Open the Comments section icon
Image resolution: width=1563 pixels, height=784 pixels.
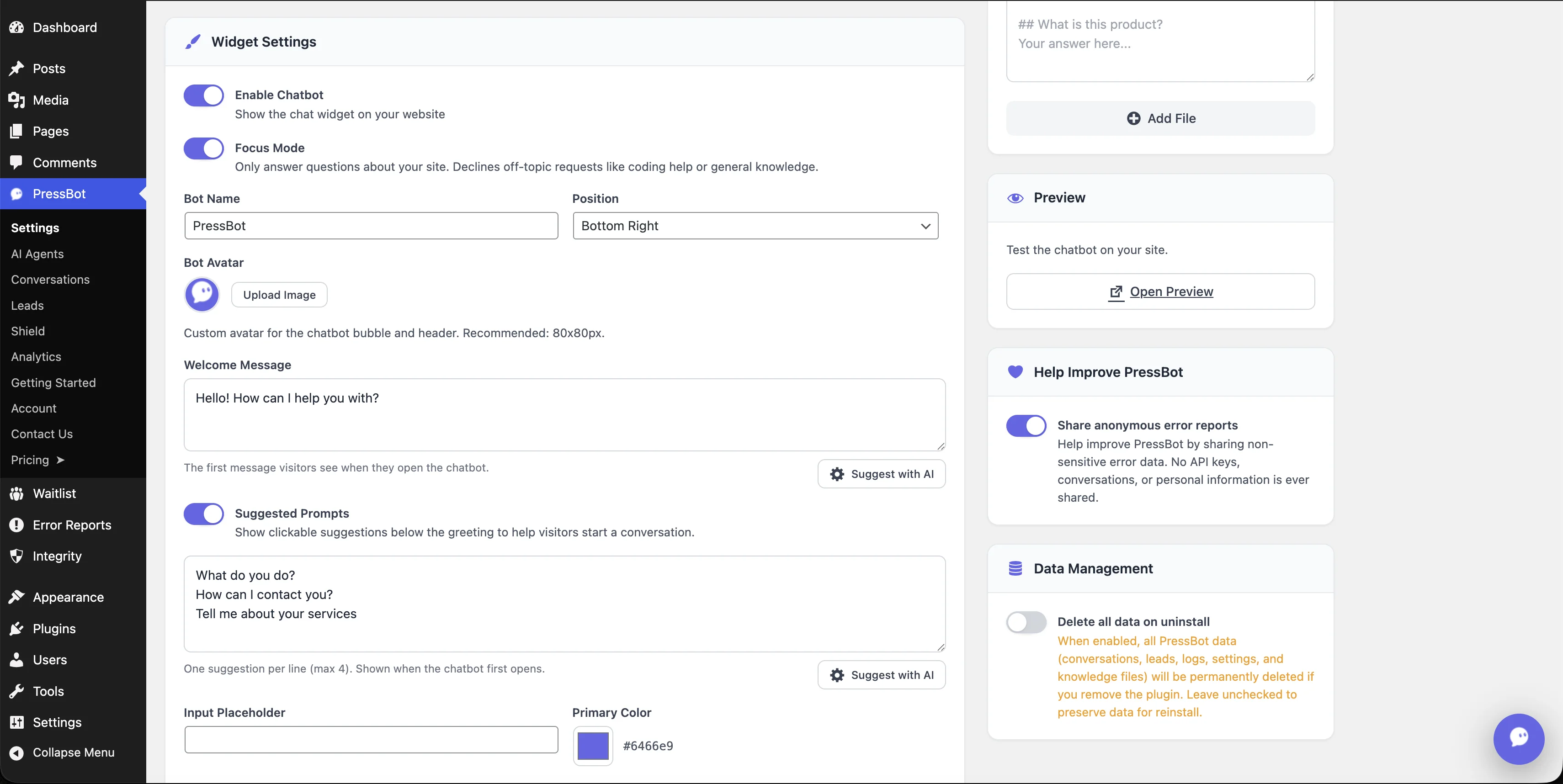pyautogui.click(x=16, y=163)
